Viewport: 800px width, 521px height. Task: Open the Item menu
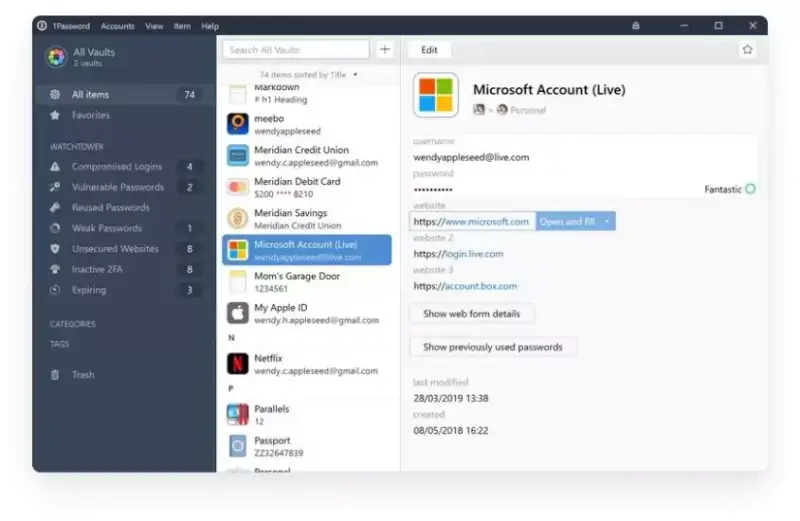point(182,26)
